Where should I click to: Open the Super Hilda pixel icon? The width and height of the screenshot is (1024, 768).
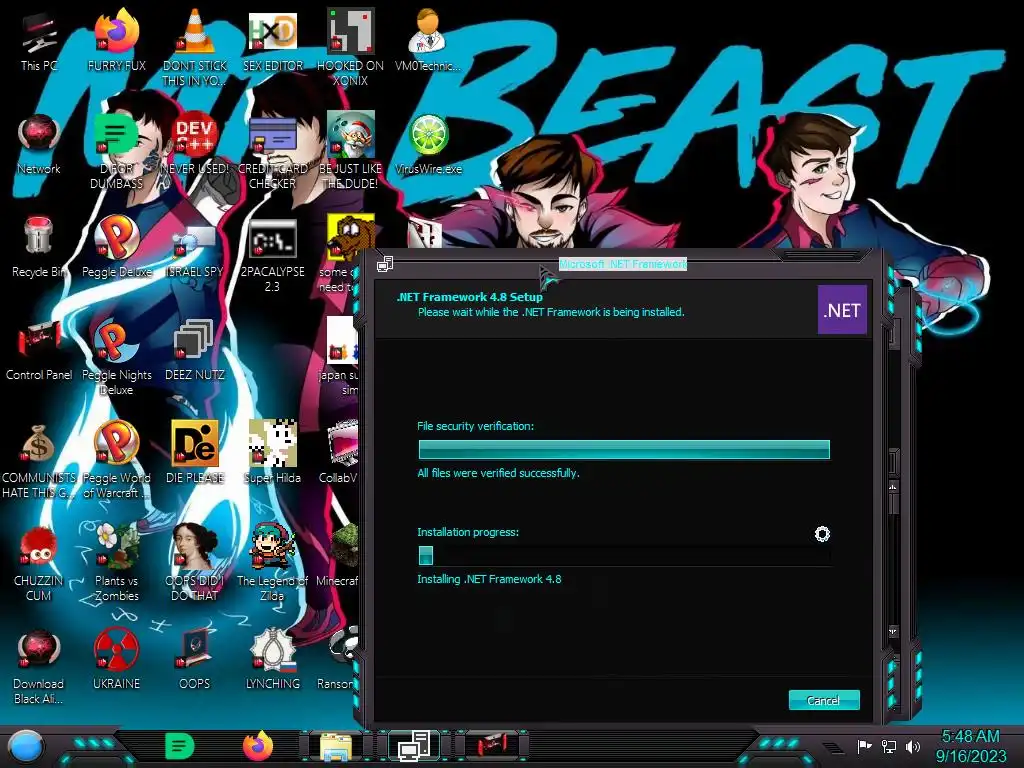pyautogui.click(x=272, y=443)
